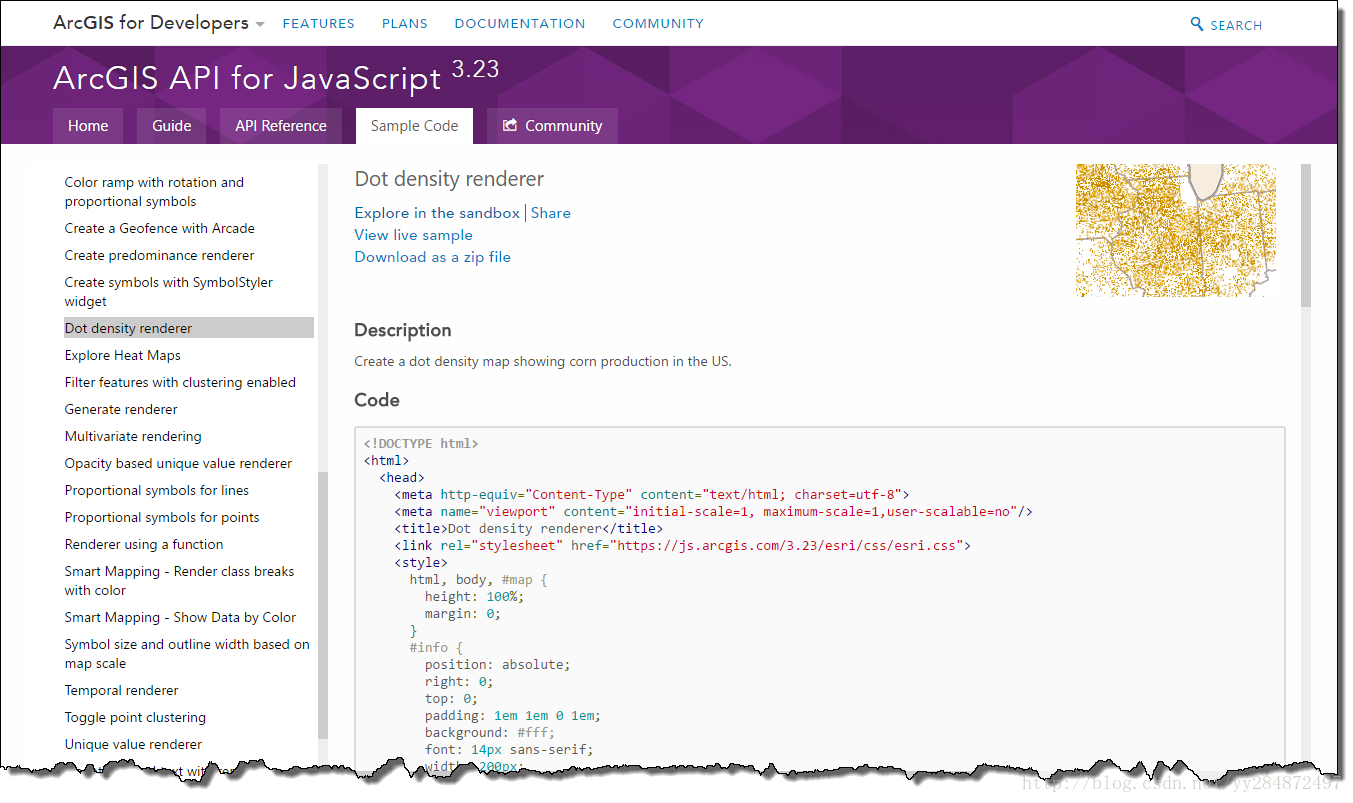Screen dimensions: 1353x803
Task: Open the COMMUNITY top menu
Action: point(658,24)
